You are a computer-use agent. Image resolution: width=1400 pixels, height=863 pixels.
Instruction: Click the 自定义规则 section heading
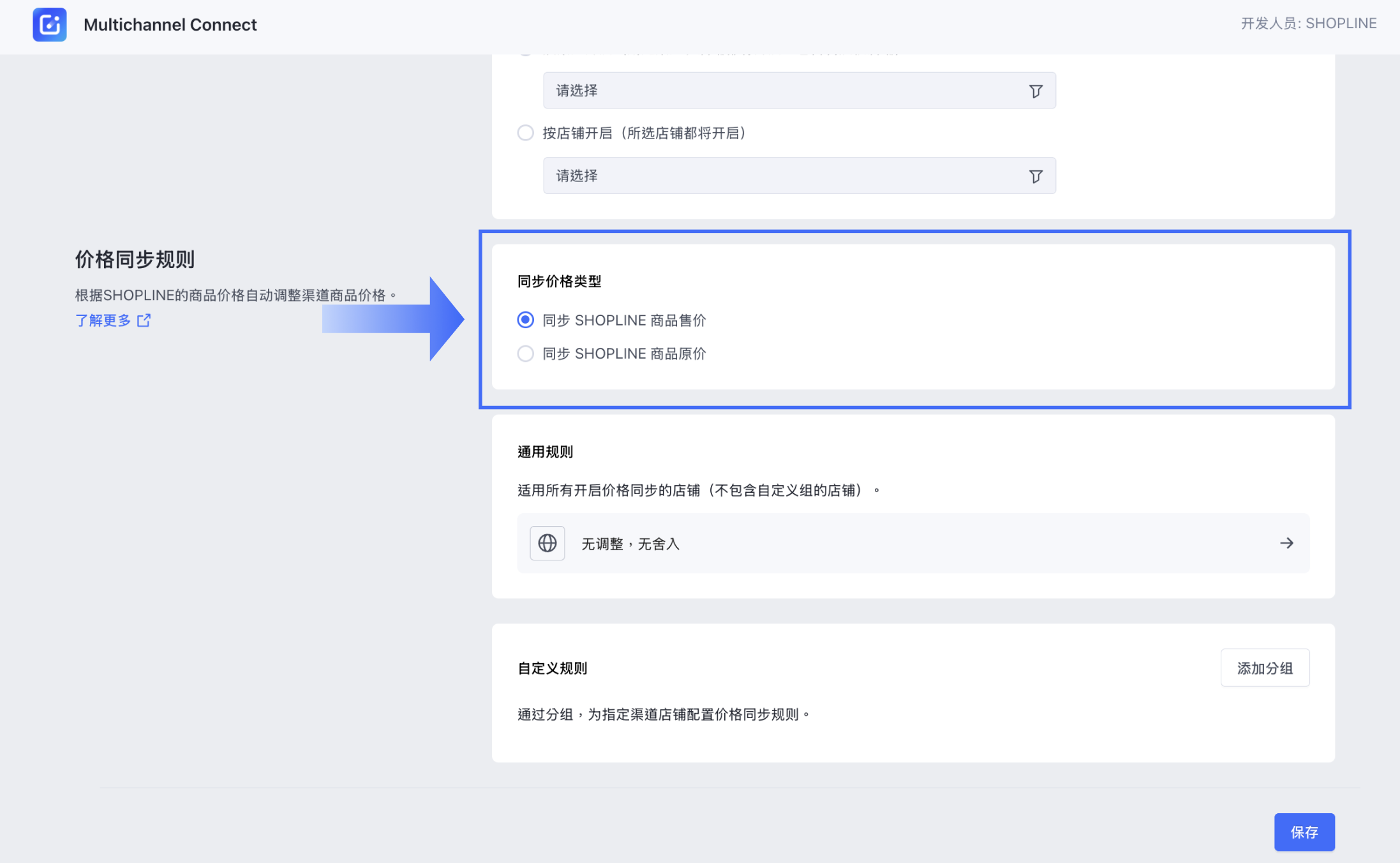[x=552, y=668]
